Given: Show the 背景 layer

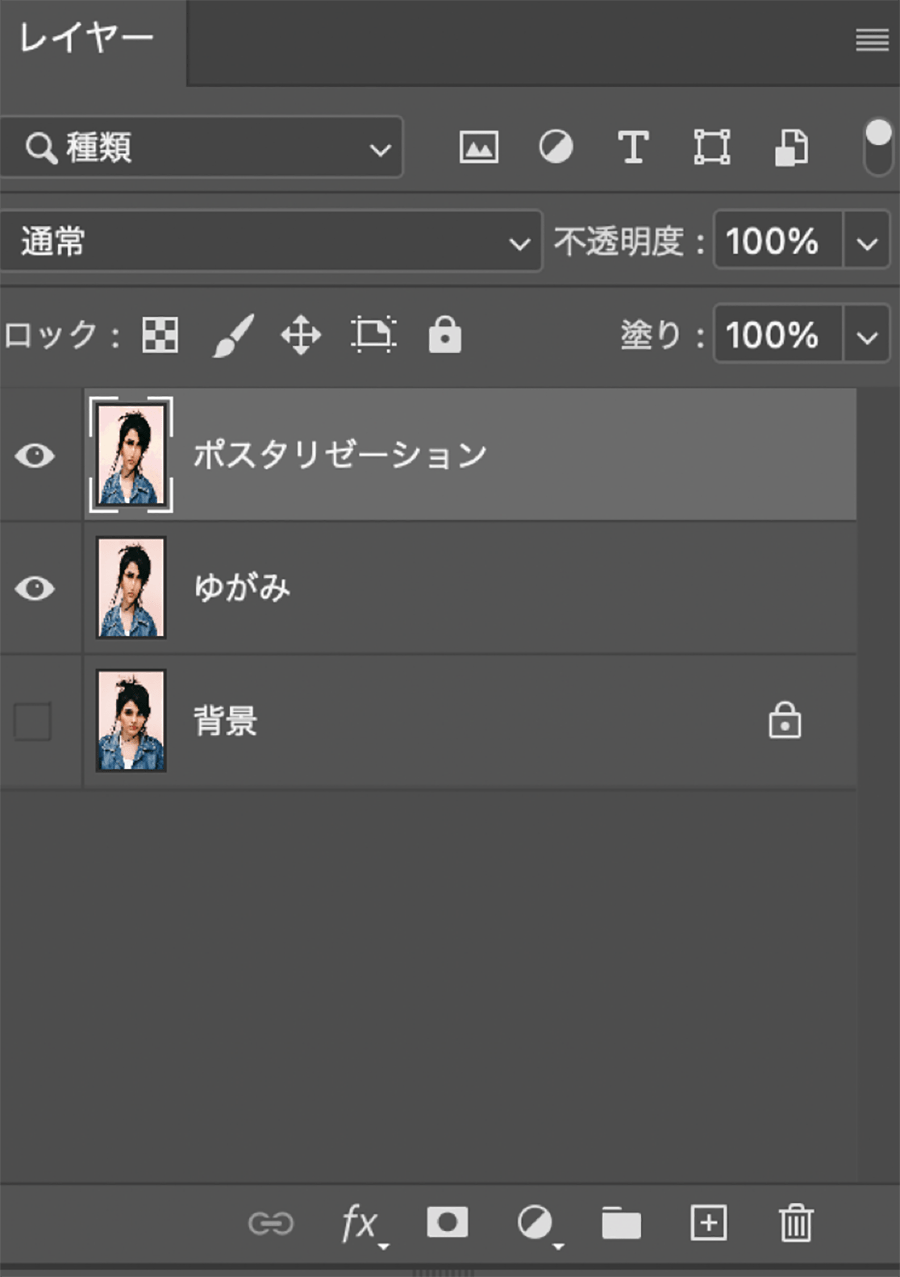Looking at the screenshot, I should [x=33, y=721].
